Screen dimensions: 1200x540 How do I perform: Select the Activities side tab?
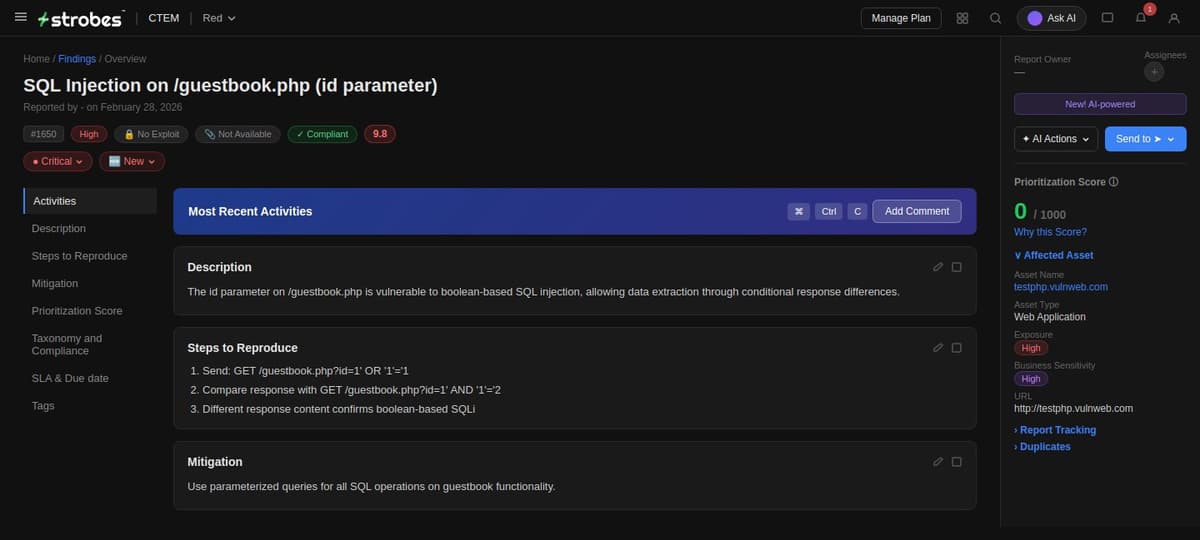90,201
